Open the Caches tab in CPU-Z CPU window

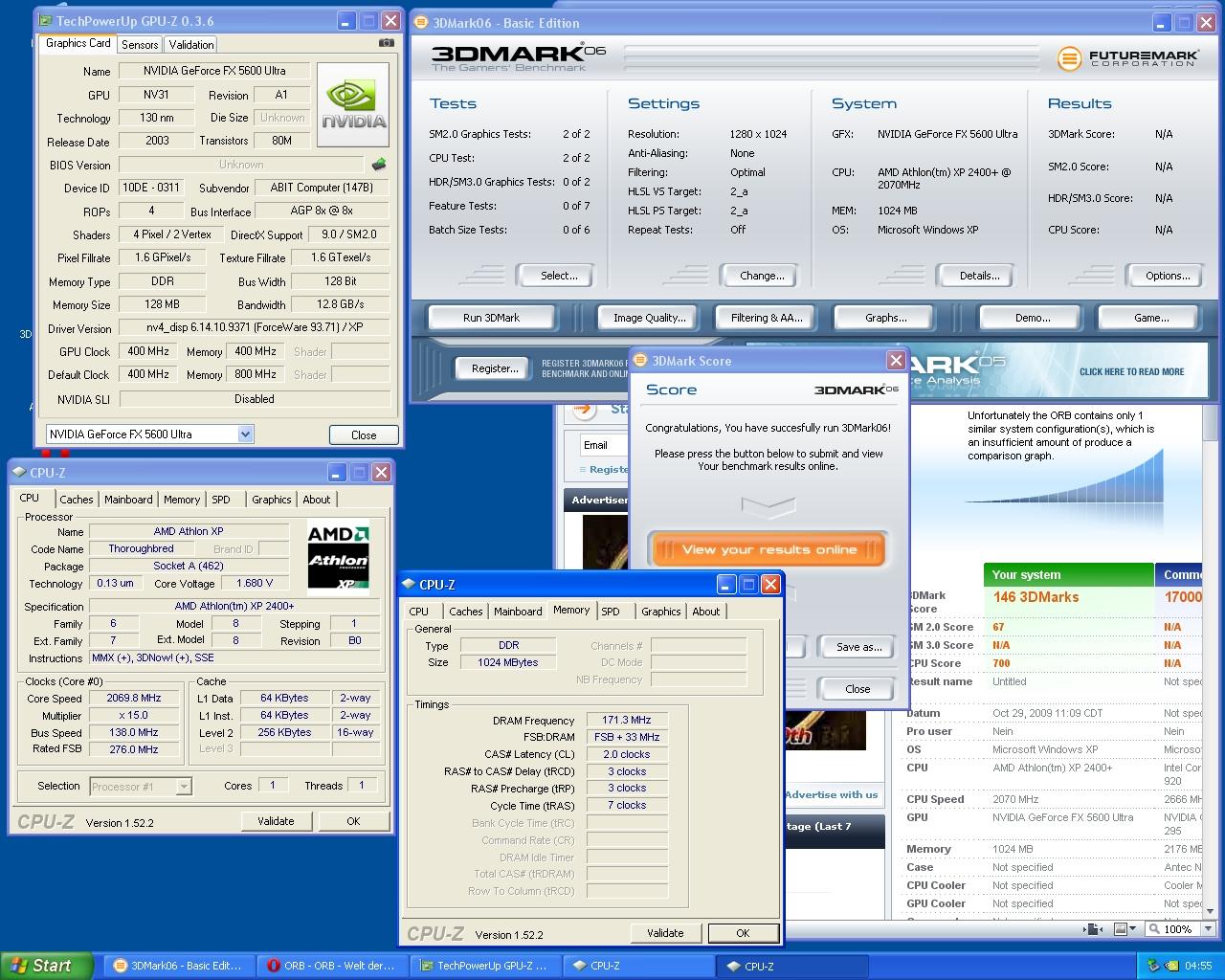[77, 500]
